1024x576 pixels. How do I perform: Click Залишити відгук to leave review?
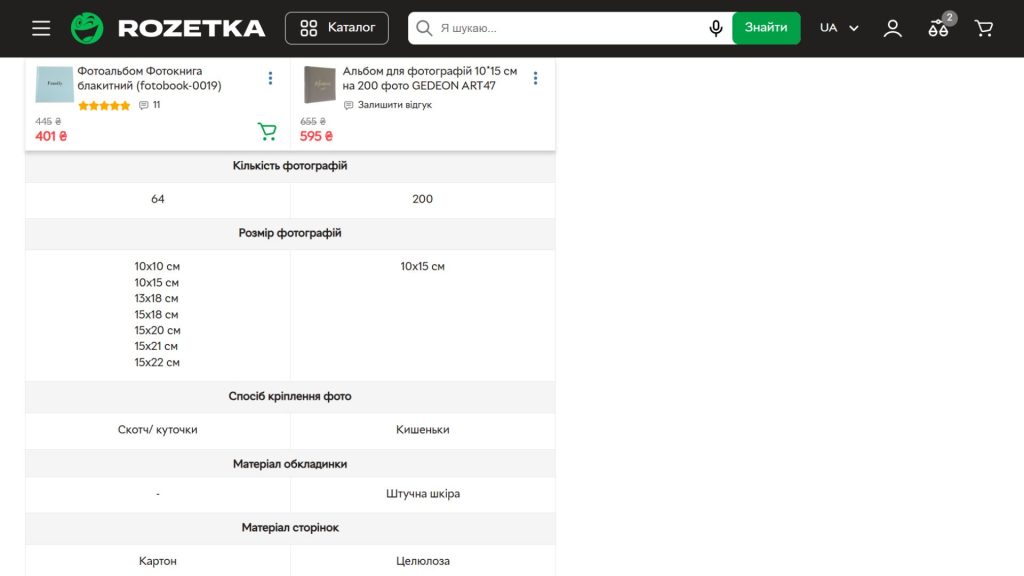388,105
